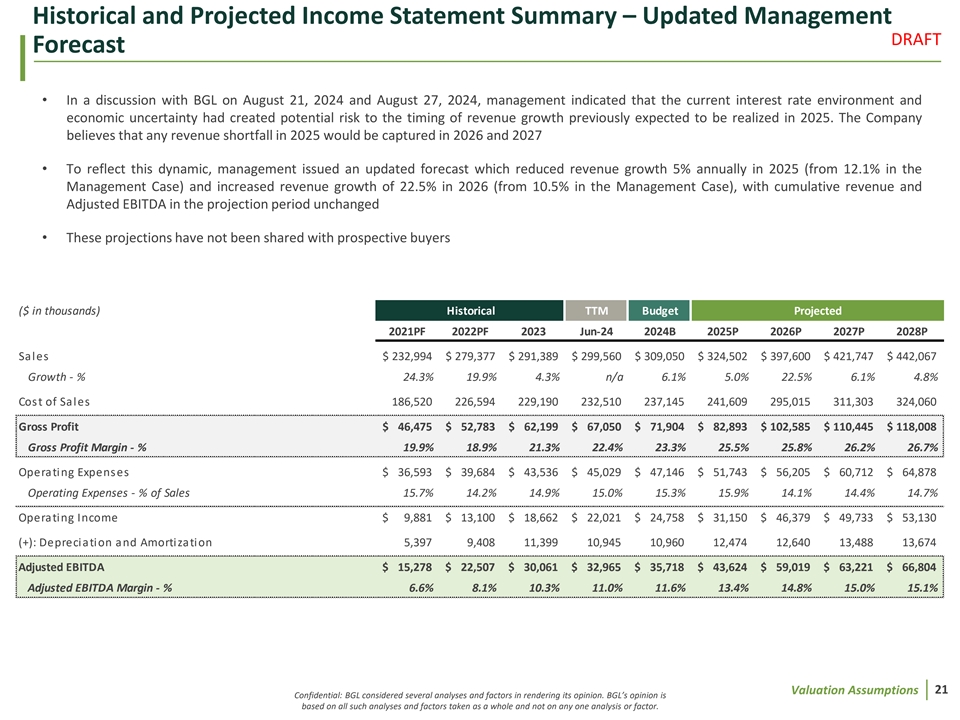Click the Budget header label
The width and height of the screenshot is (960, 720).
[659, 310]
